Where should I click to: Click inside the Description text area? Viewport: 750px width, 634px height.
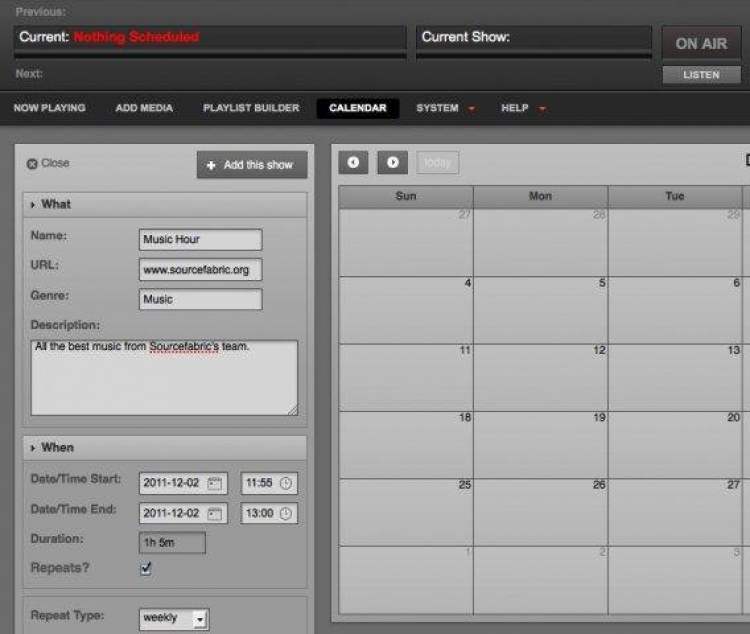(164, 378)
